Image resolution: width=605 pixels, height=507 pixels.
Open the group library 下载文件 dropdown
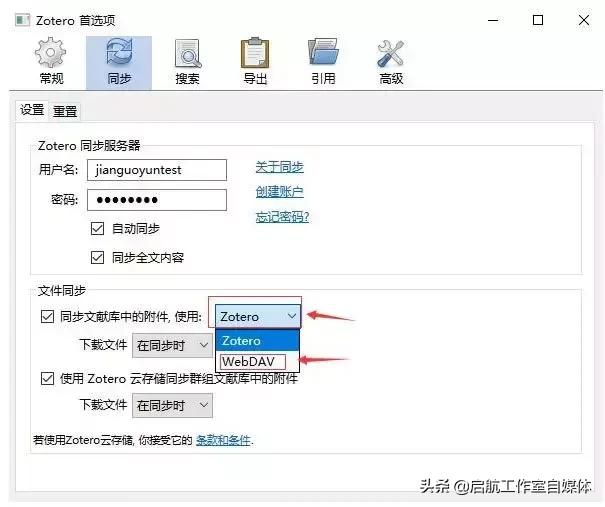coord(172,406)
